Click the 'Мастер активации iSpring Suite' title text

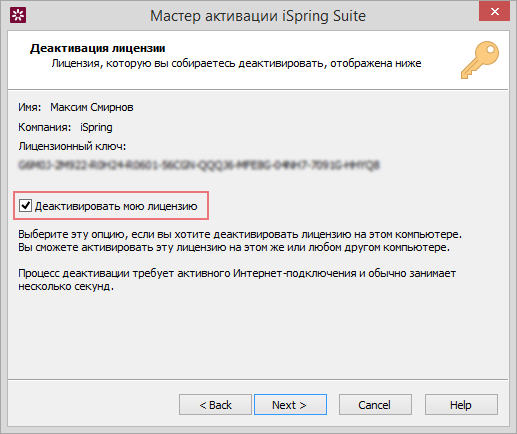click(258, 16)
